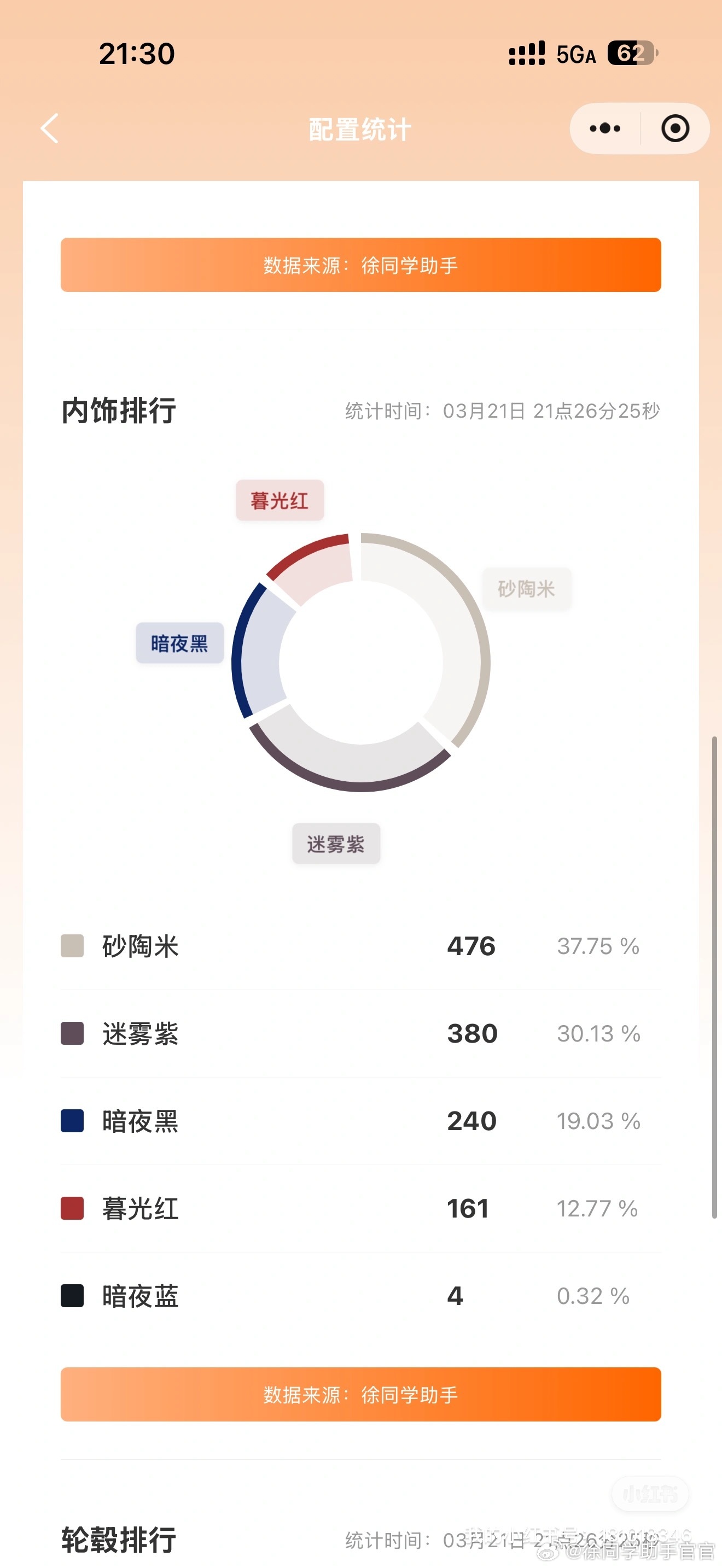Tap the 配置统计 page title
The width and height of the screenshot is (722, 1568).
click(360, 129)
